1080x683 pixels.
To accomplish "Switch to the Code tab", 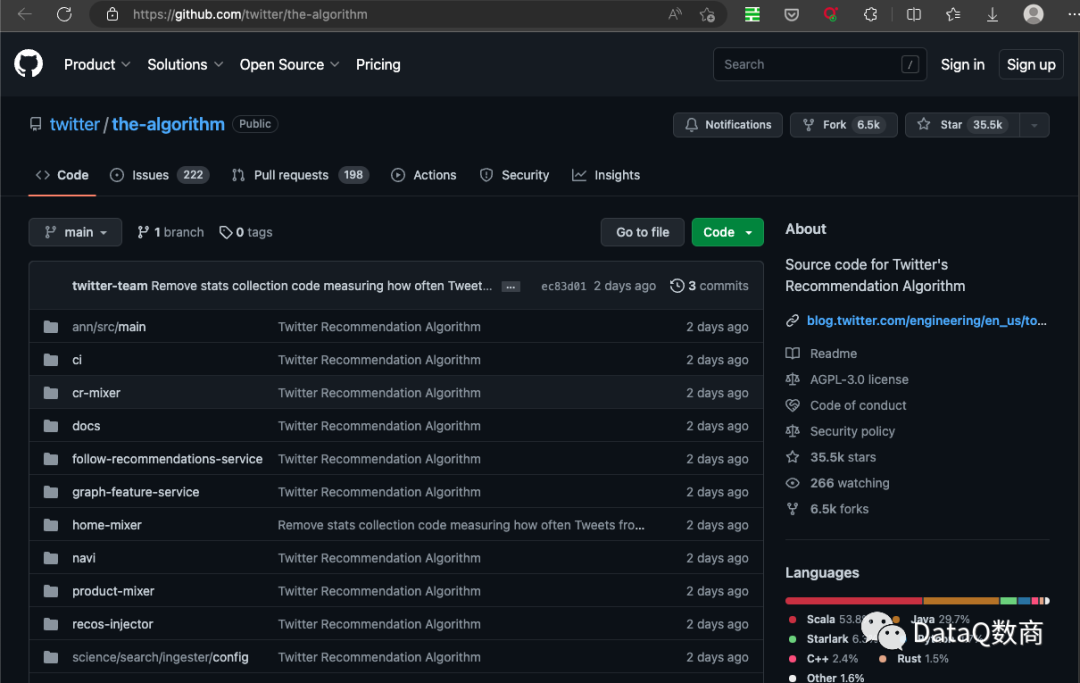I will tap(62, 175).
